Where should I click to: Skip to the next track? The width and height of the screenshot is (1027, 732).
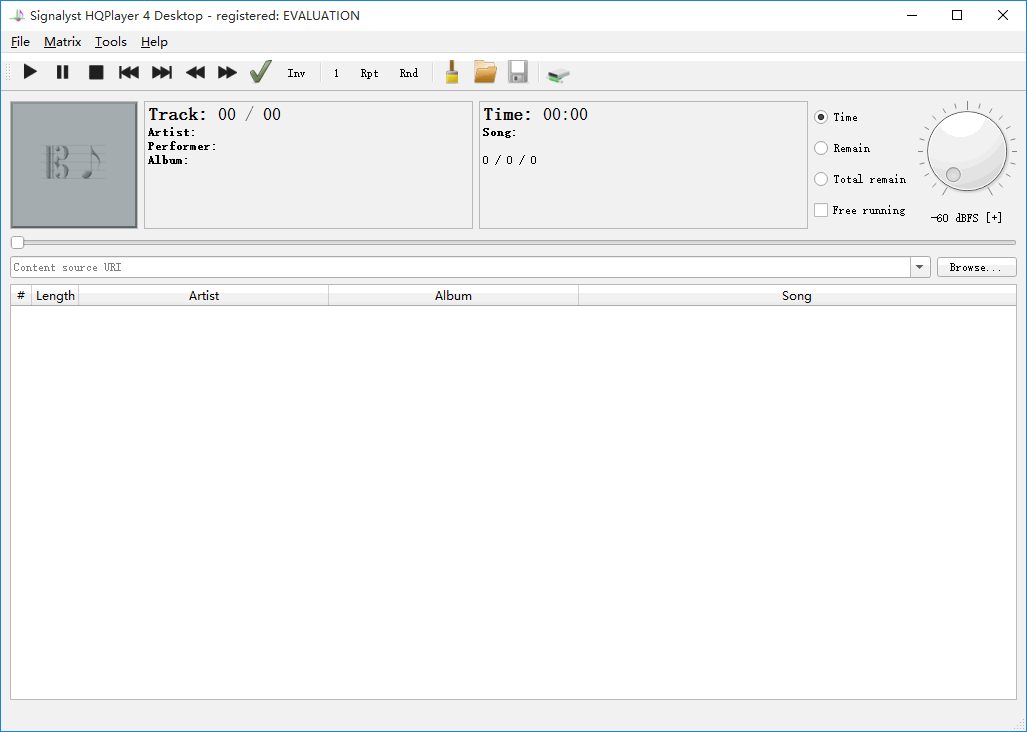tap(161, 71)
